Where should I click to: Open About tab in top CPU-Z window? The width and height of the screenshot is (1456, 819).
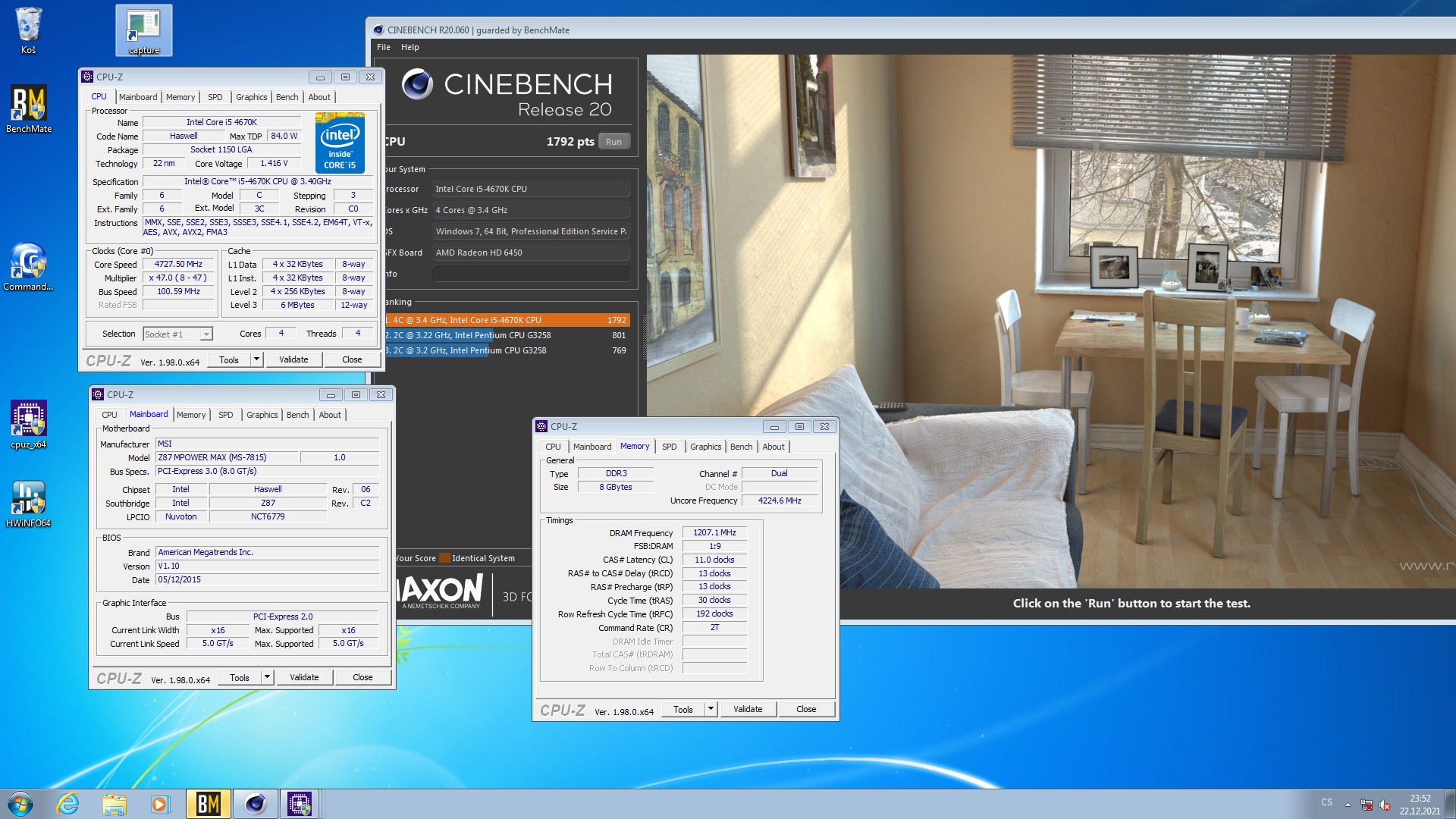[319, 97]
